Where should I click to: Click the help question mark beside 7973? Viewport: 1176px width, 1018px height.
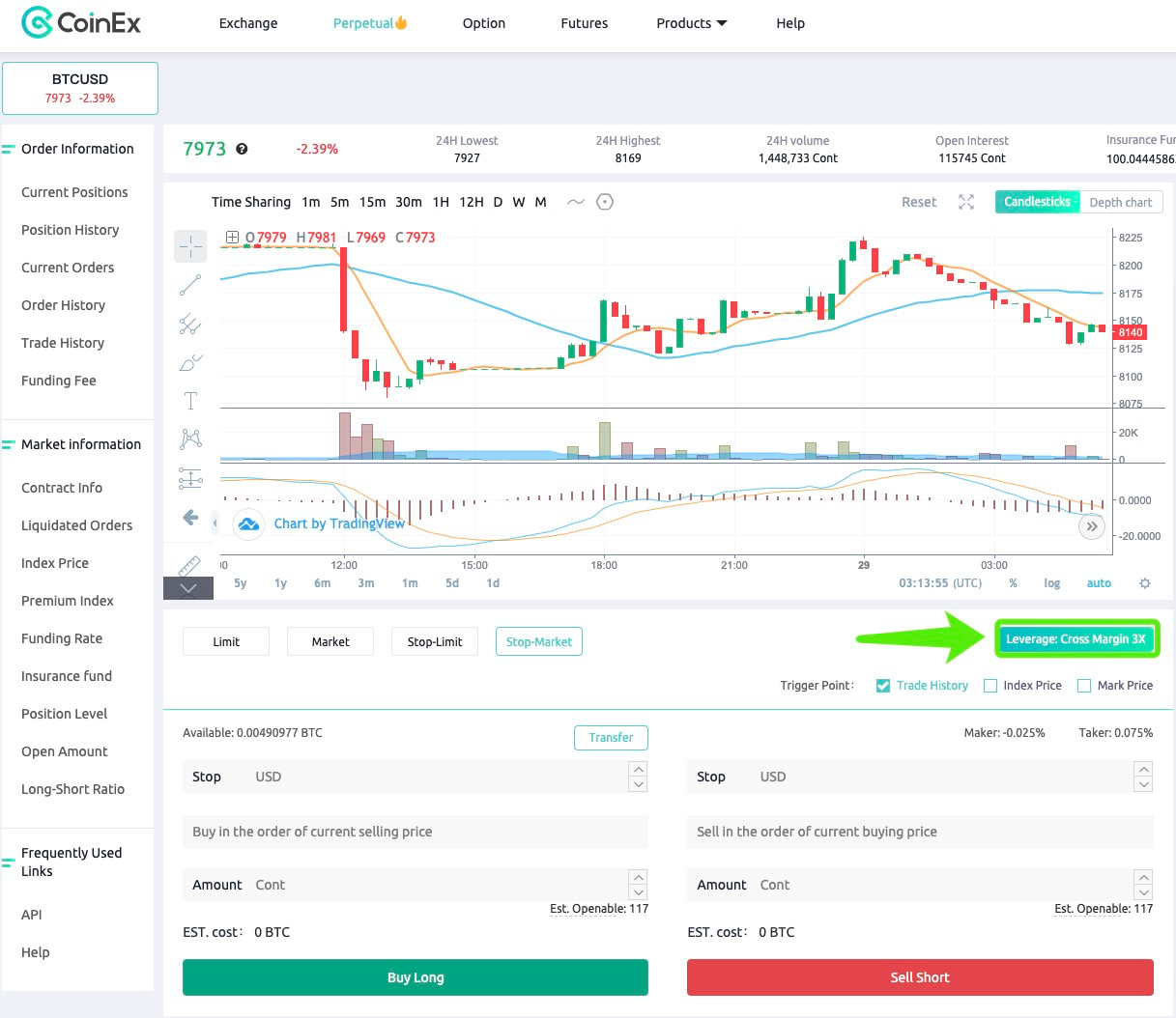pos(242,149)
